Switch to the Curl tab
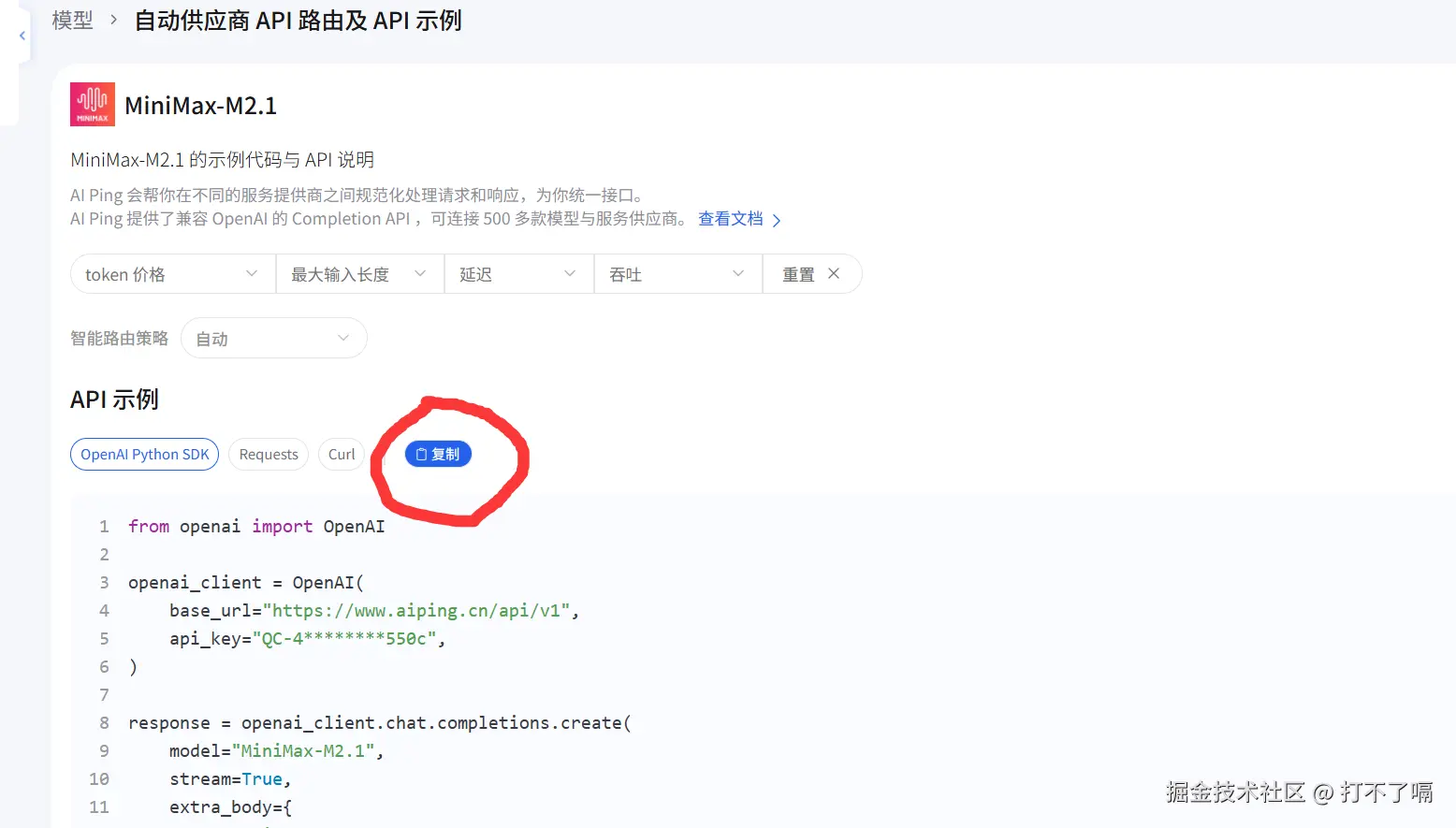This screenshot has width=1456, height=828. pyautogui.click(x=342, y=455)
